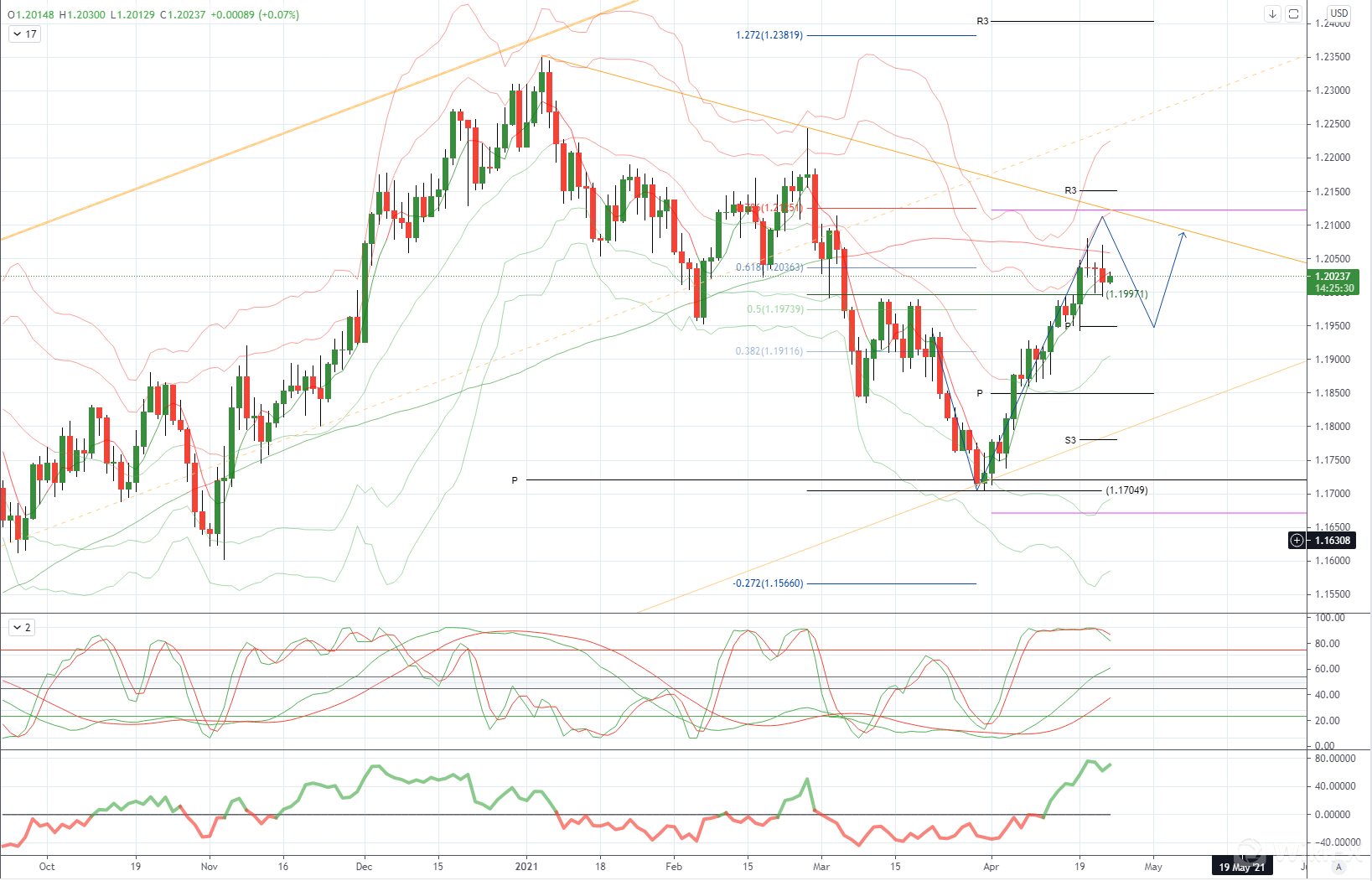Image resolution: width=1372 pixels, height=881 pixels.
Task: Click the 2021 label on time axis
Action: tap(526, 867)
